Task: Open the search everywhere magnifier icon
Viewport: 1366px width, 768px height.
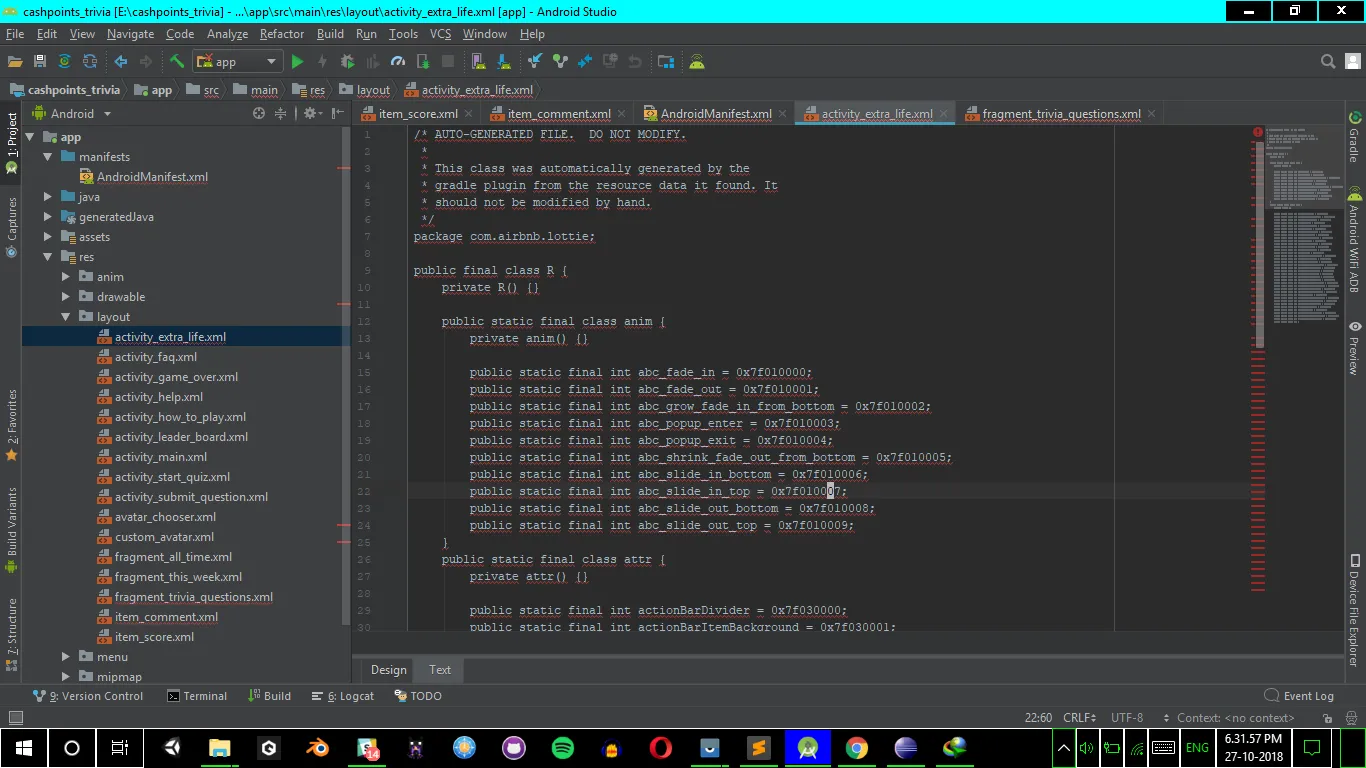Action: coord(1328,62)
